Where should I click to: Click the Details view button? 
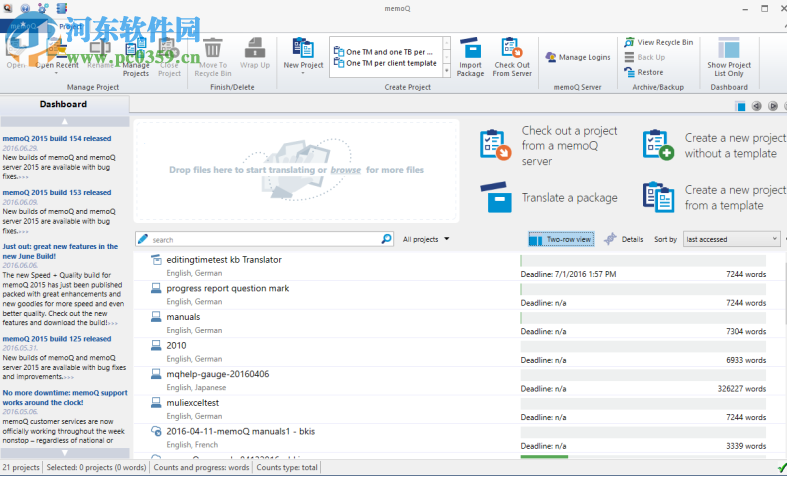623,240
